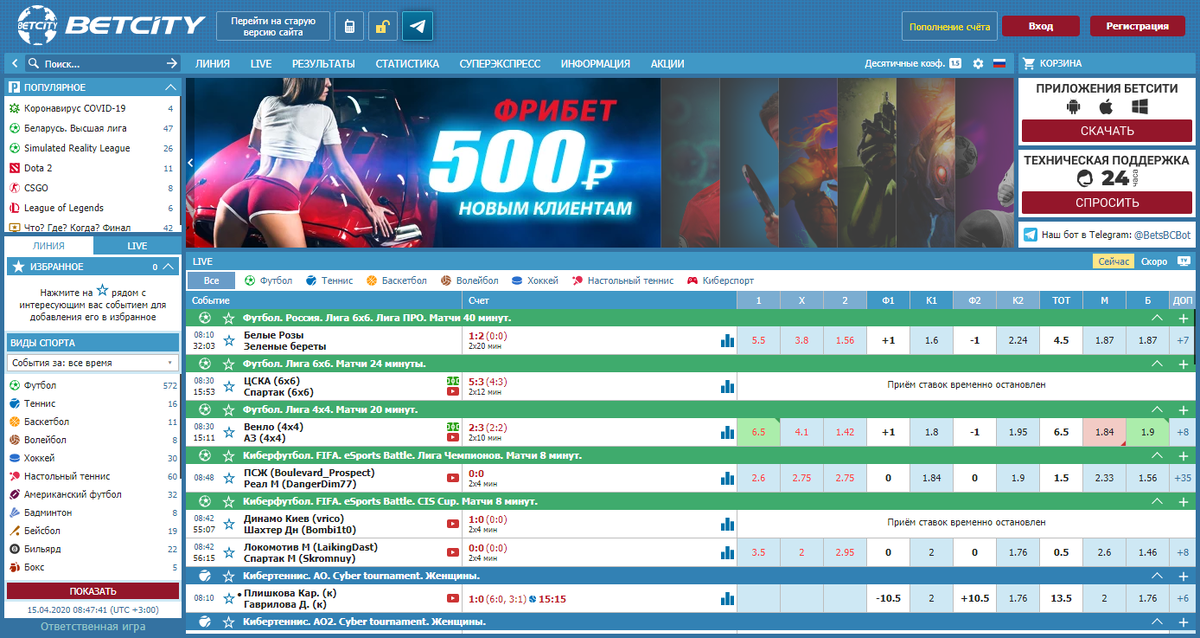Expand +35 extra markets for ПСЖ match

click(x=1183, y=478)
